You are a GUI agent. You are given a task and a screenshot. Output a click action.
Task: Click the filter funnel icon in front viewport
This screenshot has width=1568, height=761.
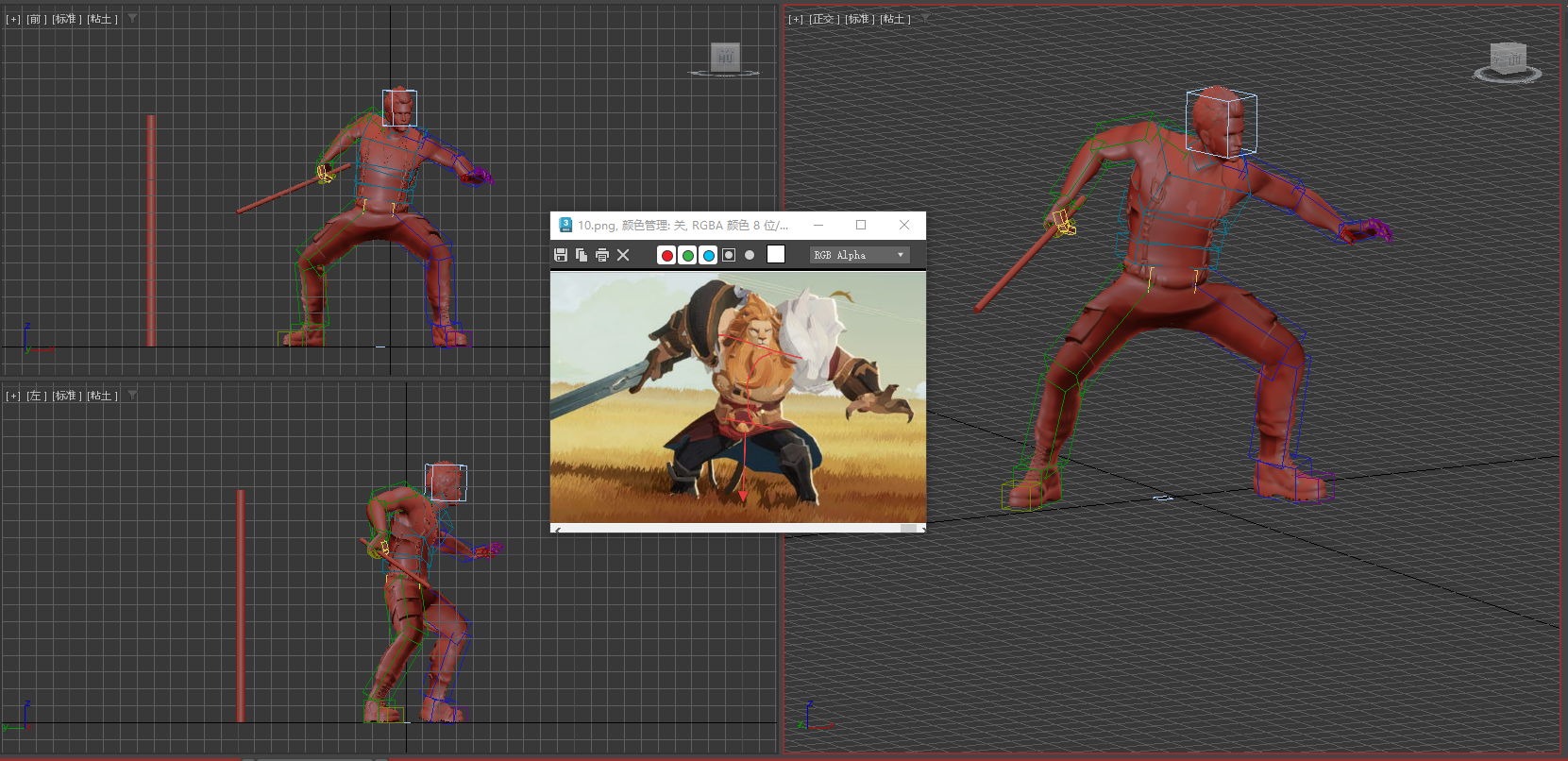132,18
